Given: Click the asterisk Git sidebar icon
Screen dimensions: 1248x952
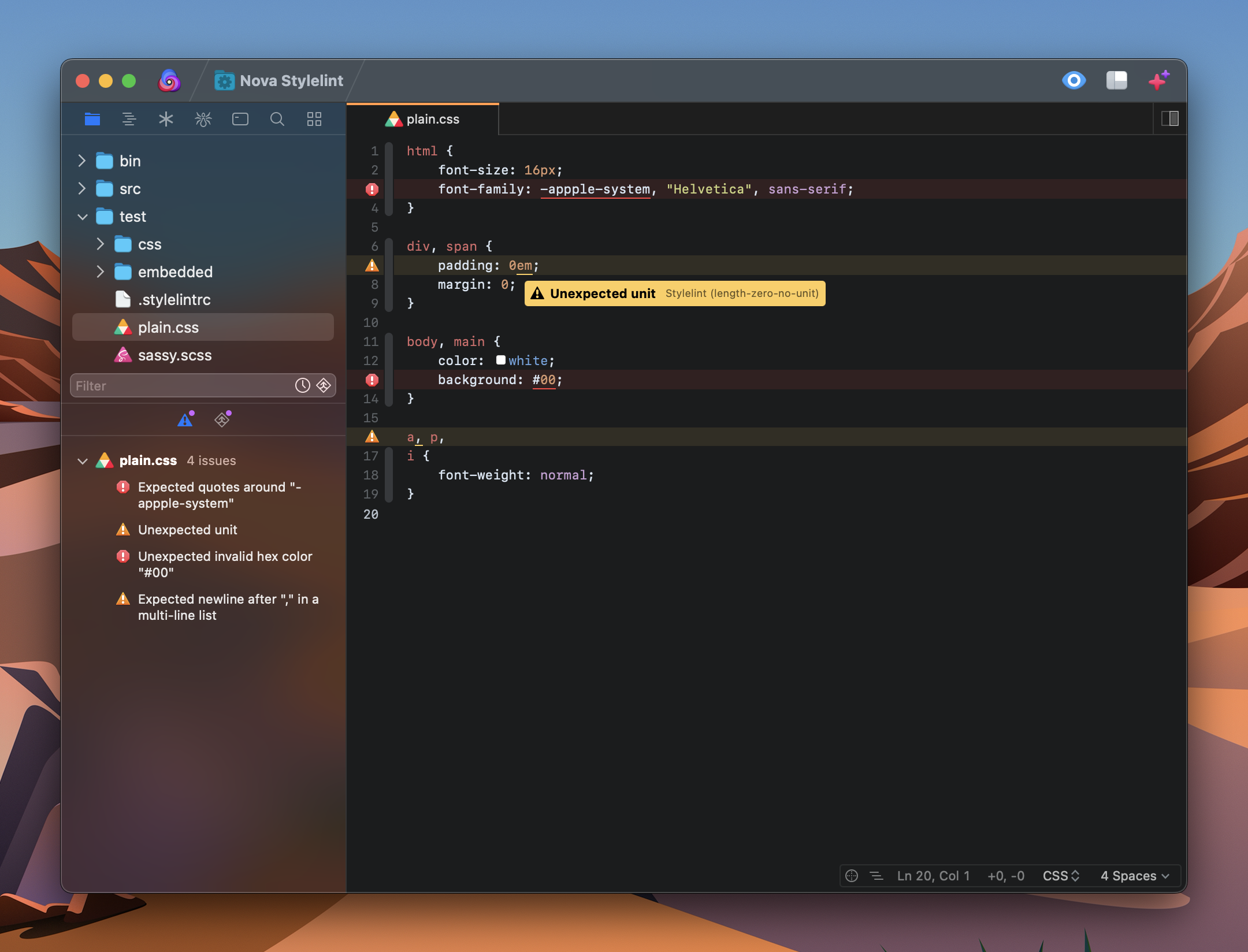Looking at the screenshot, I should [166, 120].
